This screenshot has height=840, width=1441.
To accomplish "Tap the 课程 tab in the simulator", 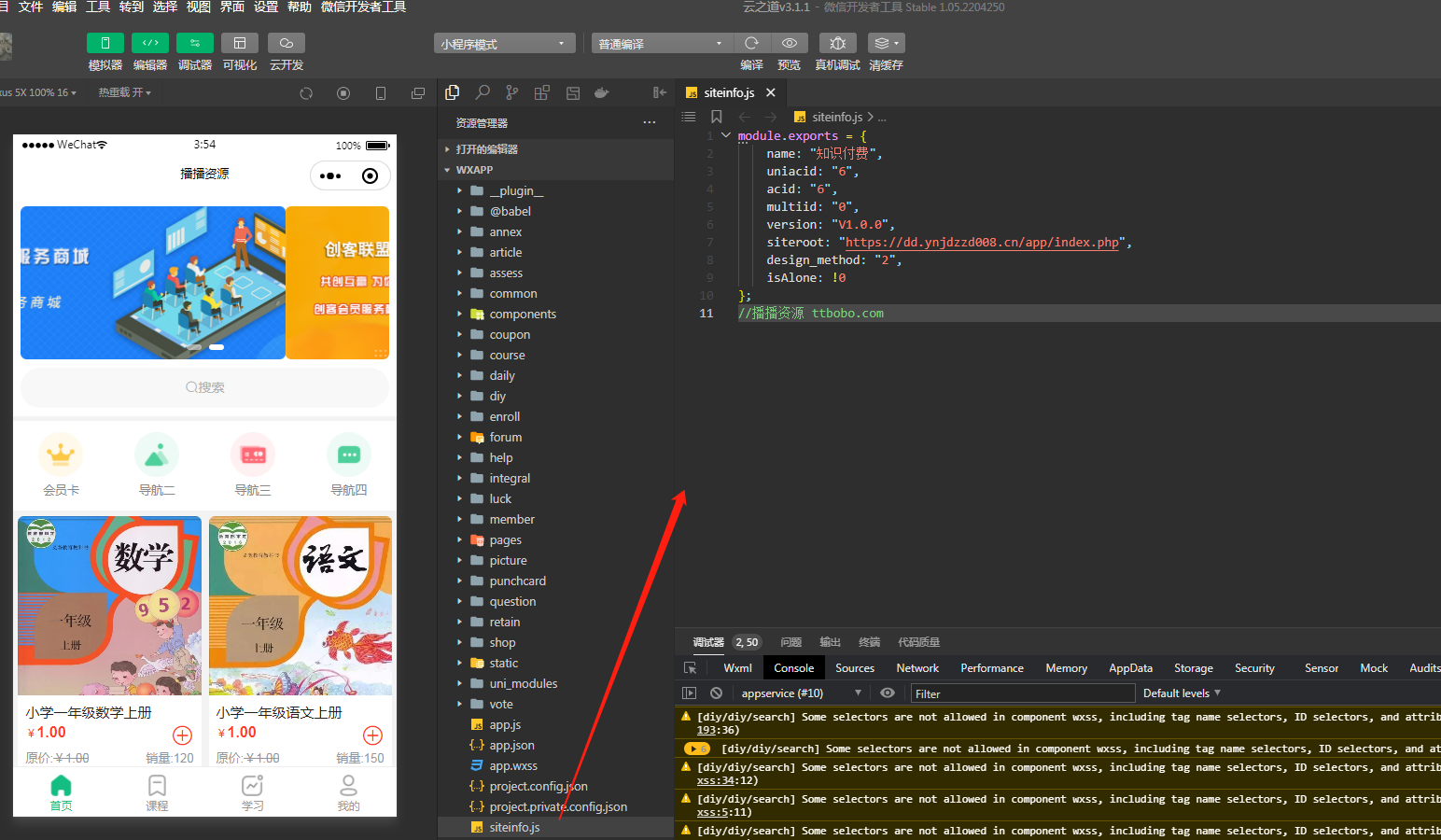I will (157, 792).
